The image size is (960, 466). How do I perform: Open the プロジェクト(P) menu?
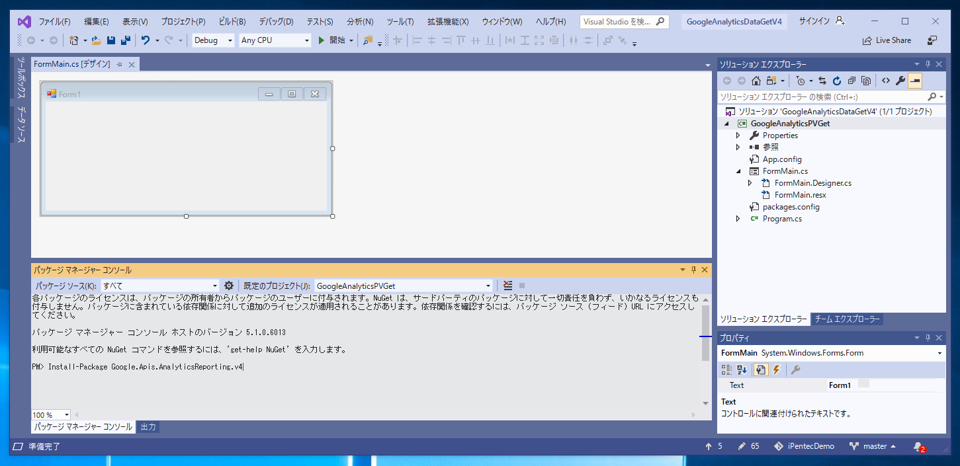coord(183,21)
